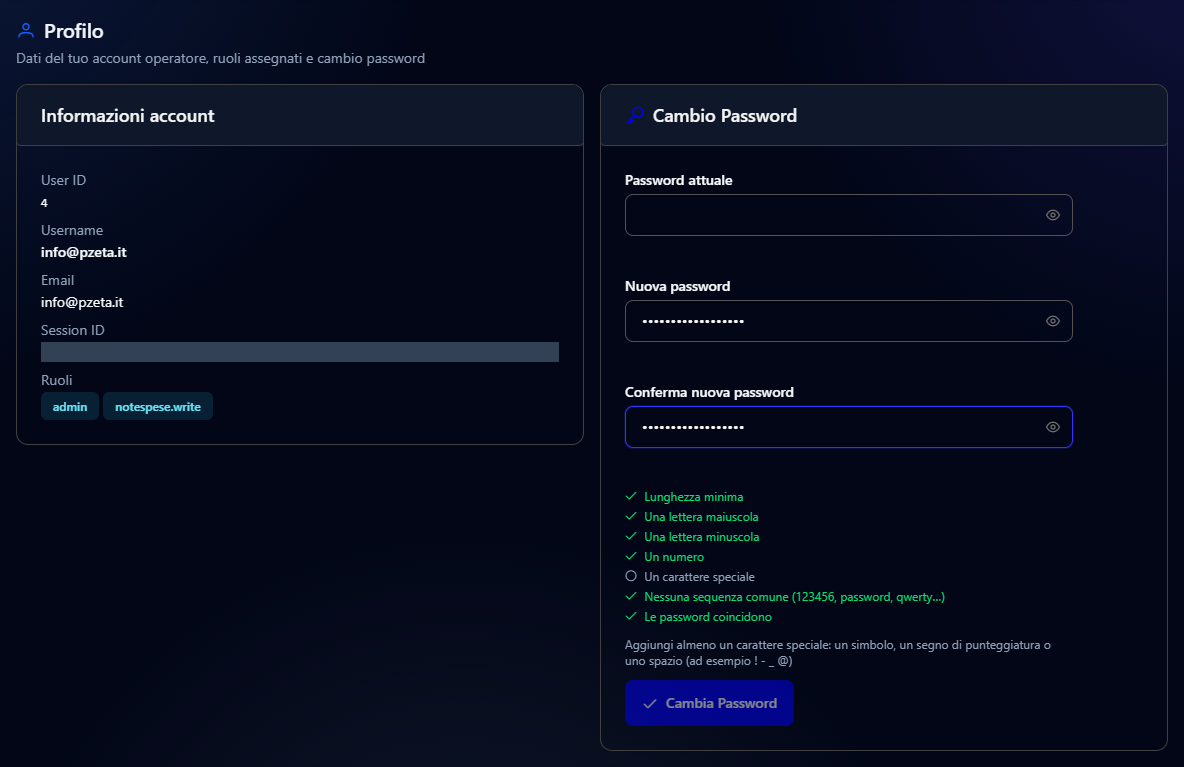Image resolution: width=1184 pixels, height=767 pixels.
Task: Click the Email value info@pzeta.it
Action: pyautogui.click(x=82, y=302)
